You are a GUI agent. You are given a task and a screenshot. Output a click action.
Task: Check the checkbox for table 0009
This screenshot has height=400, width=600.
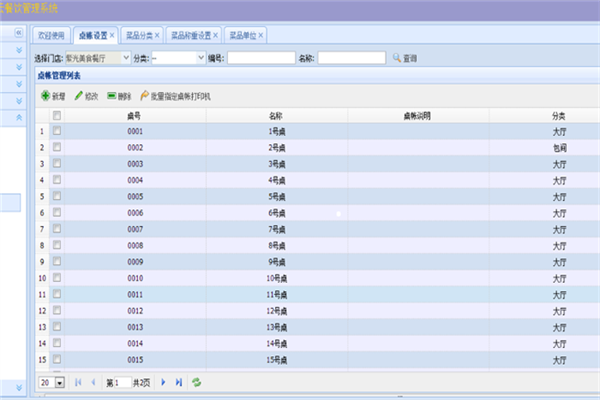coord(57,261)
